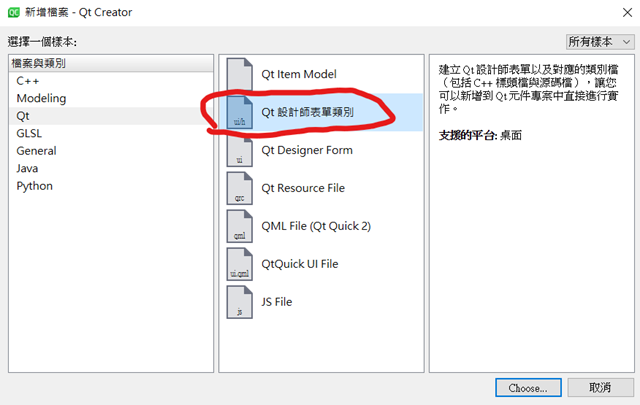Click the 檔案與類別 column header
This screenshot has height=405, width=640.
click(x=111, y=63)
